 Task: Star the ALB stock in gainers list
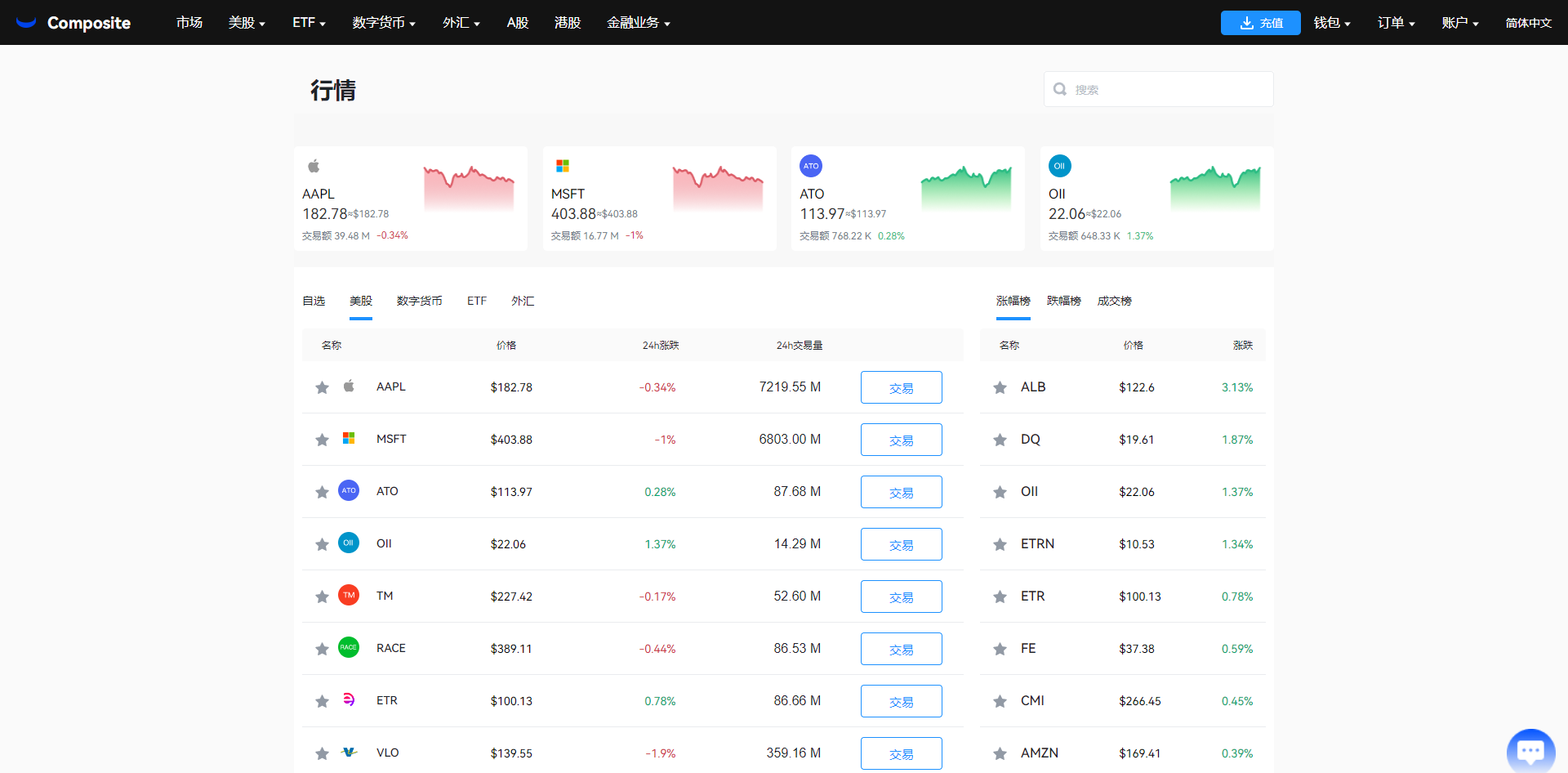pos(1000,387)
